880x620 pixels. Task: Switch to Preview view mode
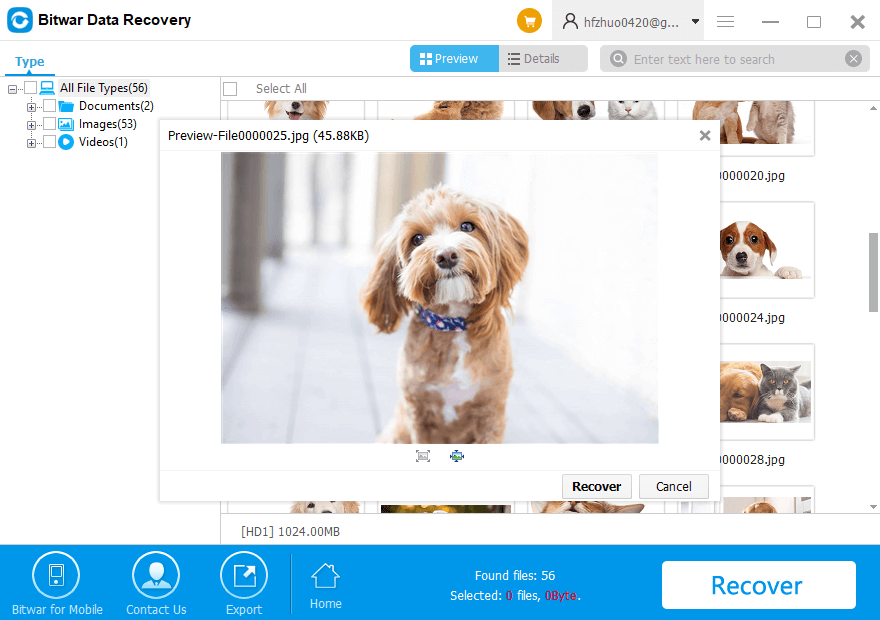pos(454,58)
